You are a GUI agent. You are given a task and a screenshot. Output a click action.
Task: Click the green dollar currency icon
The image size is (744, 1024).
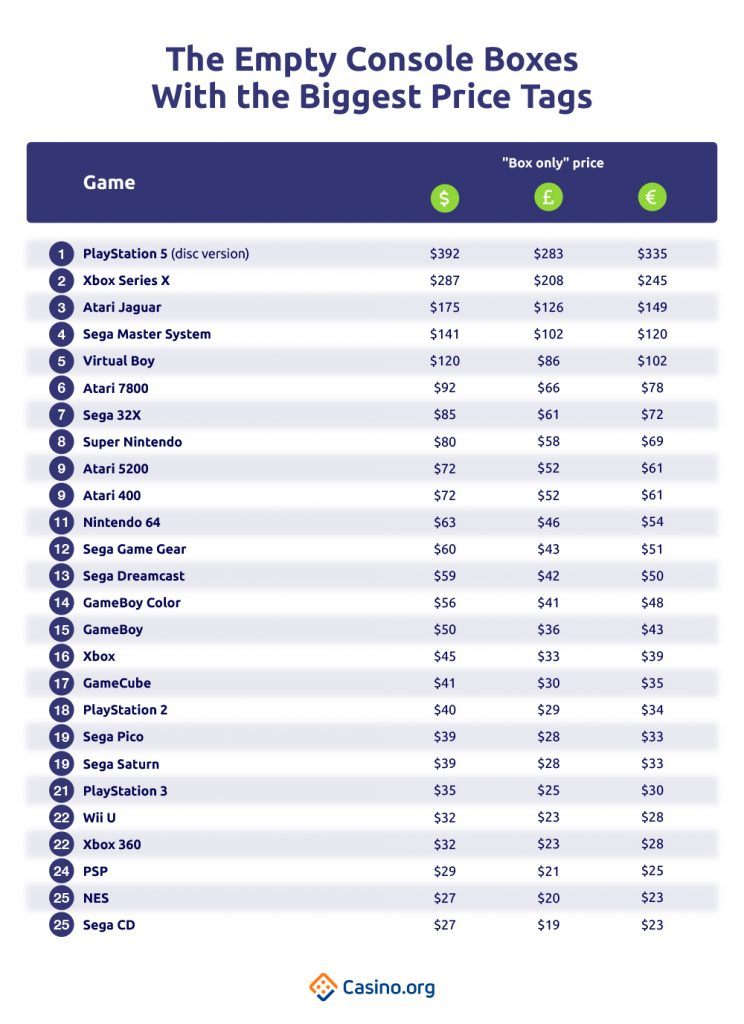444,198
